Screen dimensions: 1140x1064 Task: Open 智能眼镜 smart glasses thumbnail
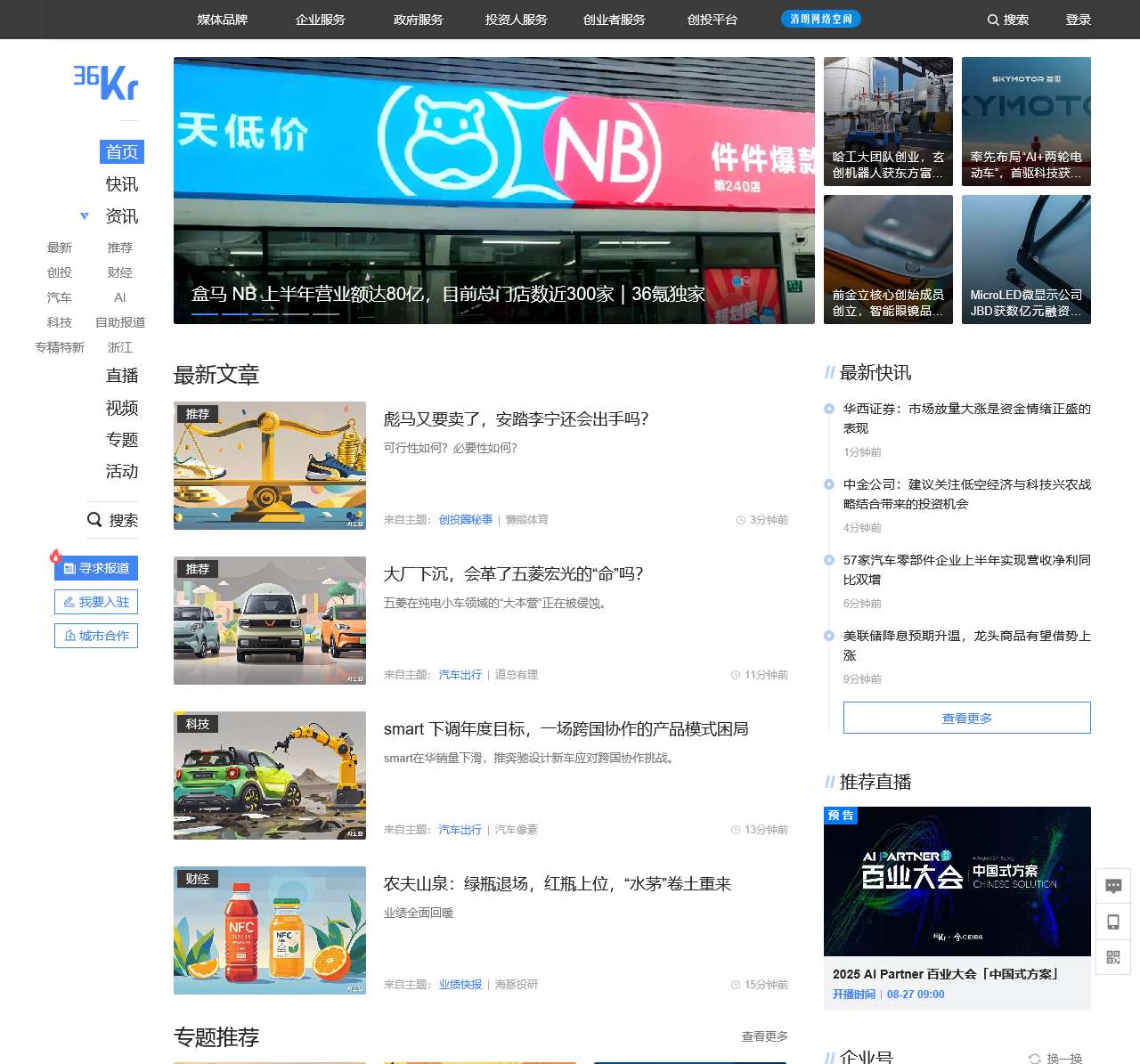888,259
